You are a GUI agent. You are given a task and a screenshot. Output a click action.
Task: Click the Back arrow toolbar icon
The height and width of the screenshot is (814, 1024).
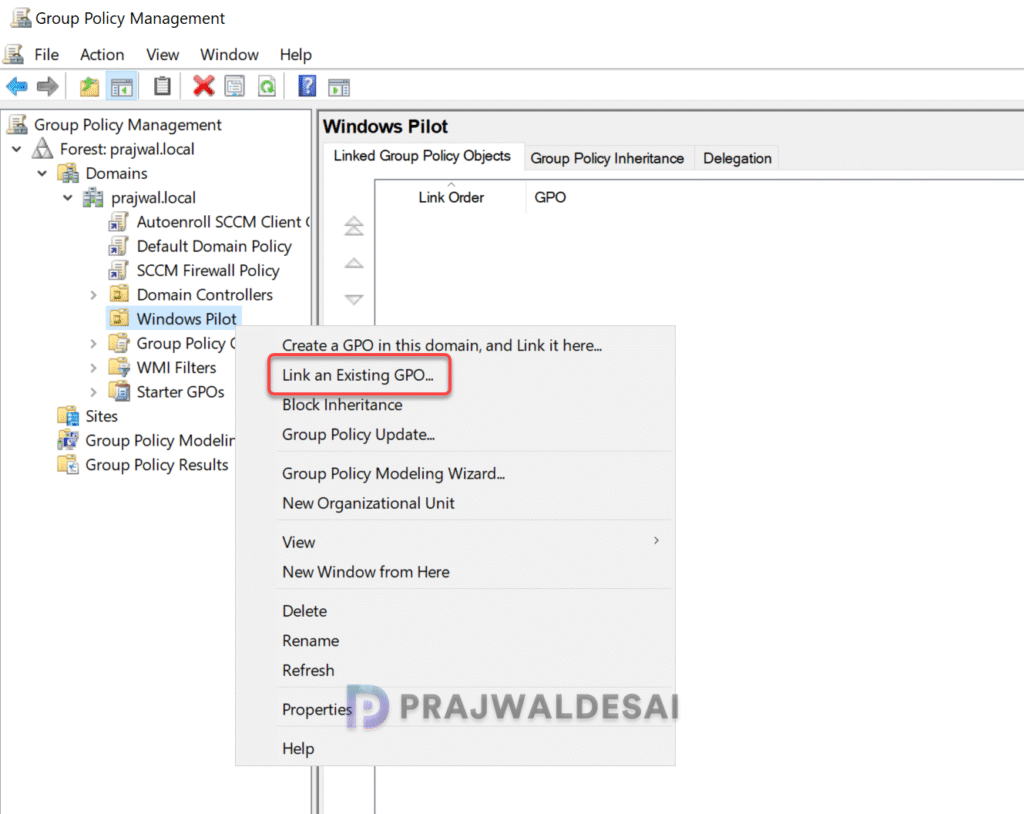point(17,86)
